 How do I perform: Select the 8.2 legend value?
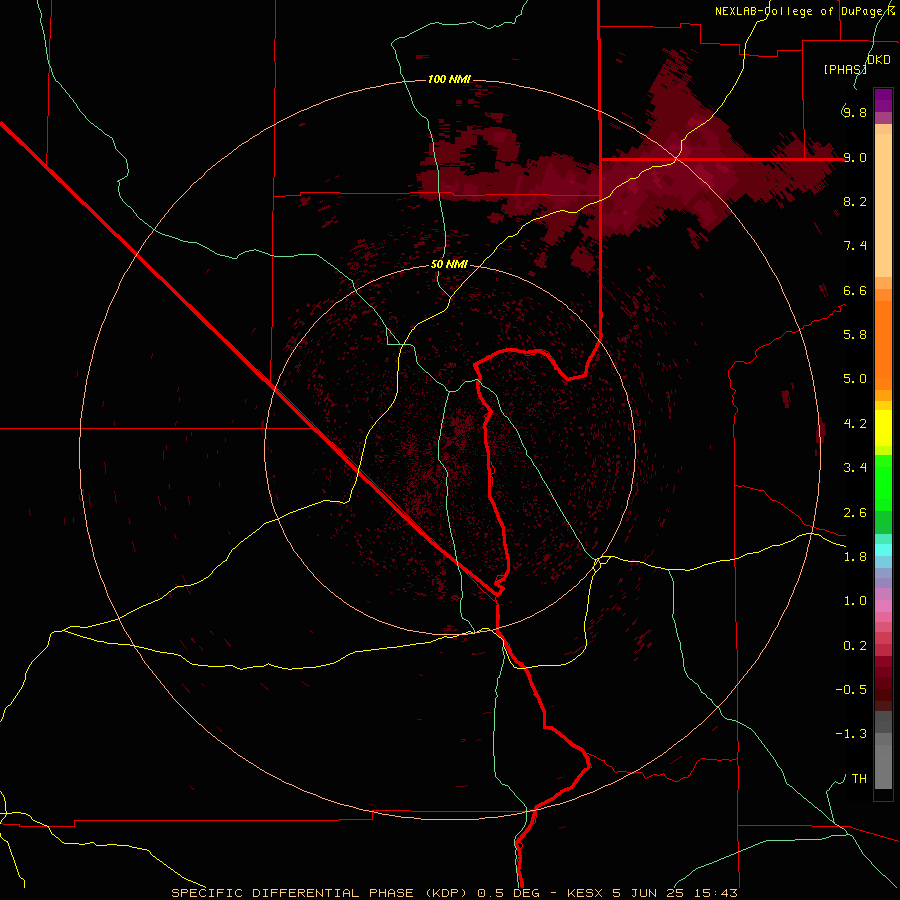[855, 201]
